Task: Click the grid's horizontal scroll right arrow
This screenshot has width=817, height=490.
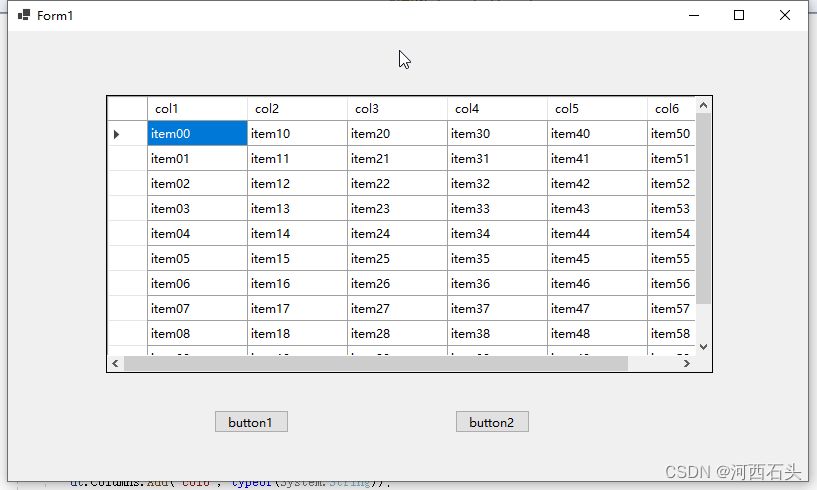Action: 687,363
